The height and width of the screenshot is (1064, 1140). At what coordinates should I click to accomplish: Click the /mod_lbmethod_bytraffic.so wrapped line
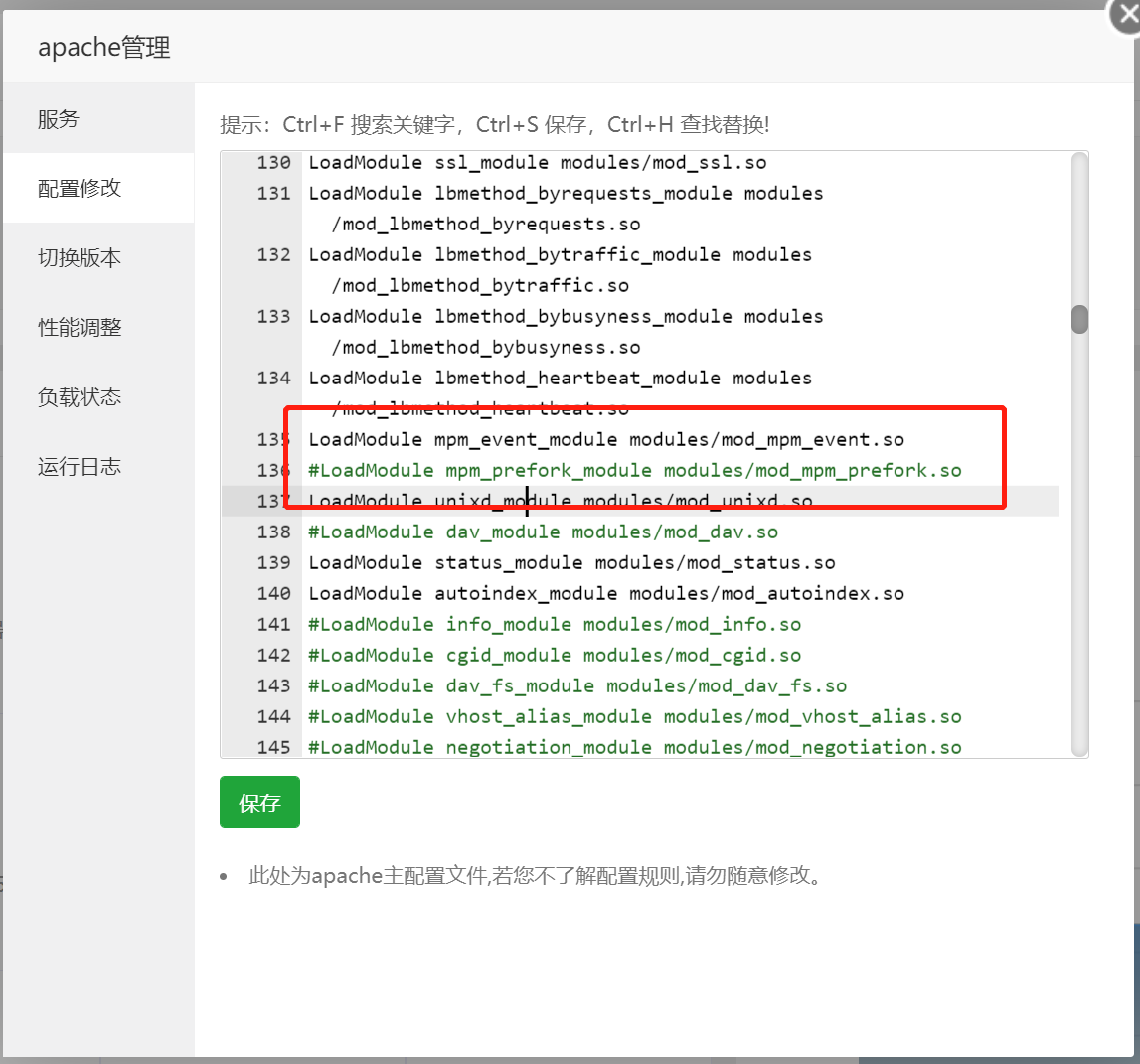coord(480,286)
